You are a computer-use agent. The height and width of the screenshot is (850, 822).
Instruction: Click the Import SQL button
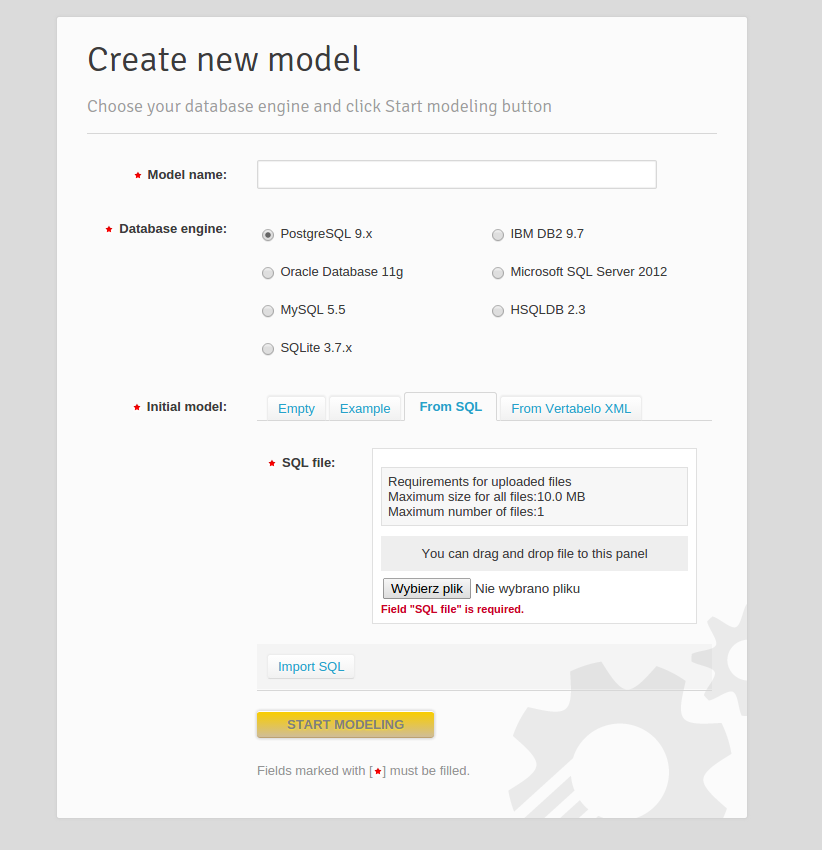tap(311, 666)
